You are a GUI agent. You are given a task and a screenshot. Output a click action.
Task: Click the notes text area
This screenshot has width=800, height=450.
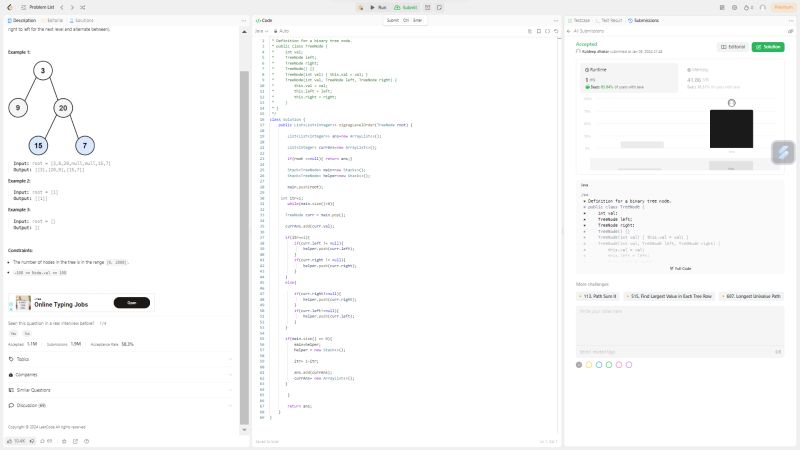click(x=680, y=327)
